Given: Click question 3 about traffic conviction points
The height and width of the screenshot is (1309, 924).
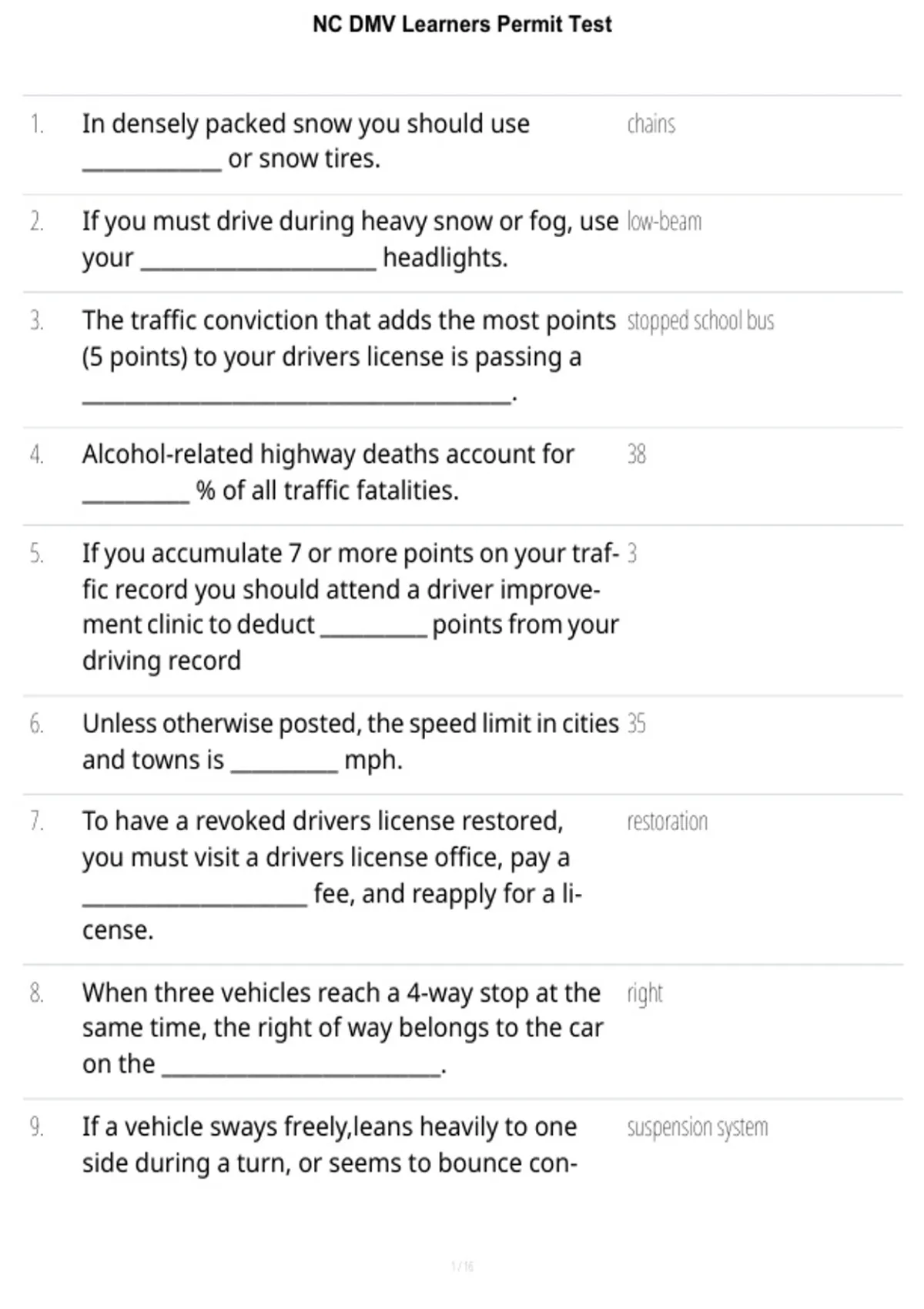Looking at the screenshot, I should (x=349, y=357).
